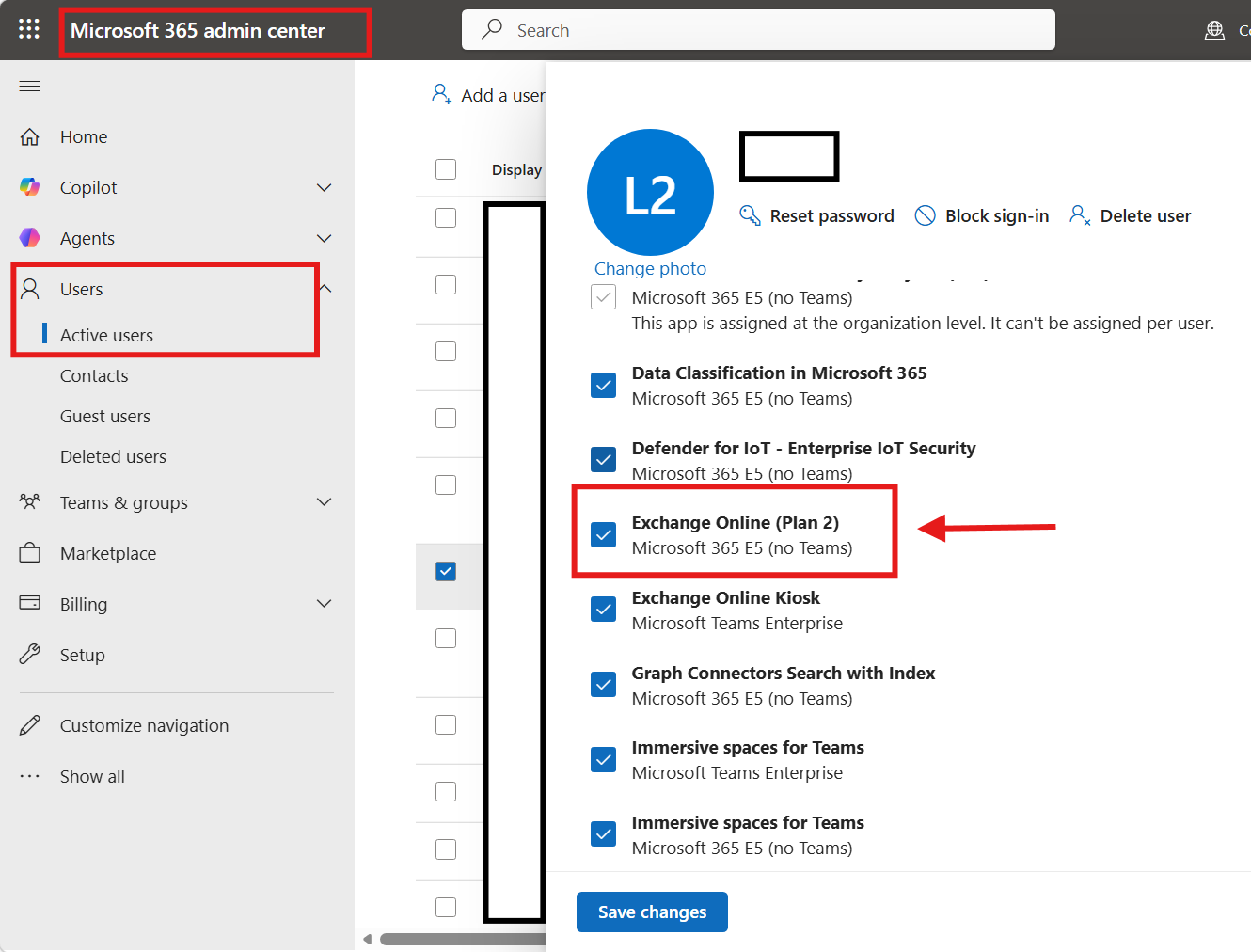Image resolution: width=1251 pixels, height=952 pixels.
Task: Open Deleted users list
Action: [113, 456]
